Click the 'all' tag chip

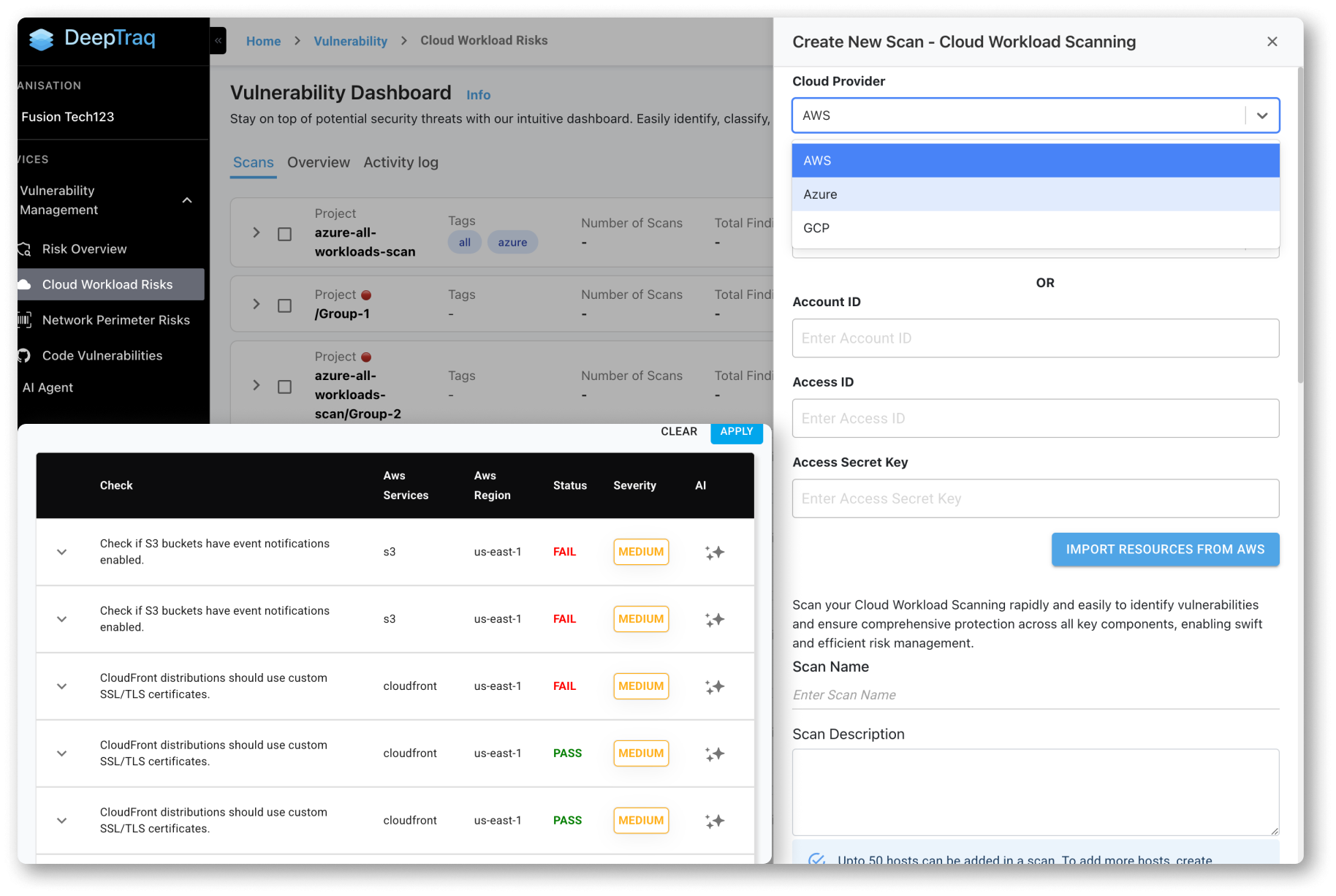tap(465, 243)
